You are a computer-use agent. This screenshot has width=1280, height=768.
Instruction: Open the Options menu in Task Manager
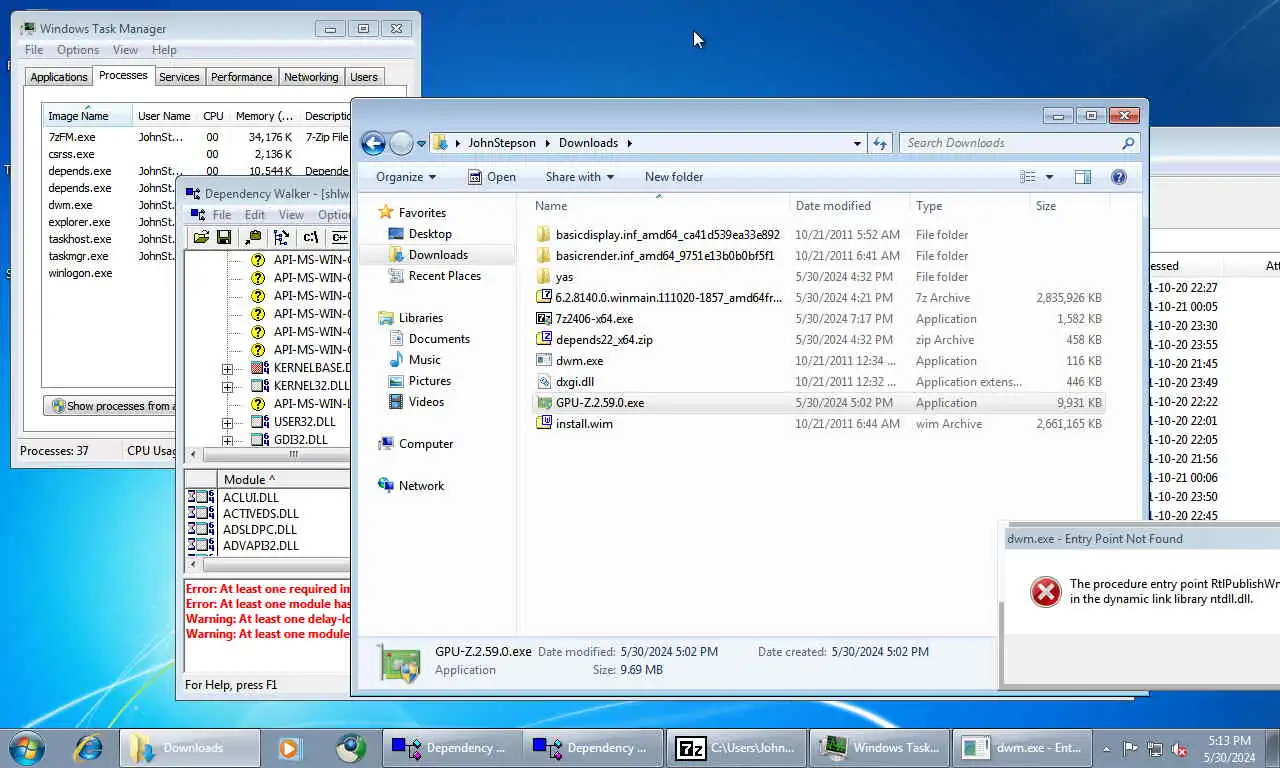pyautogui.click(x=78, y=50)
